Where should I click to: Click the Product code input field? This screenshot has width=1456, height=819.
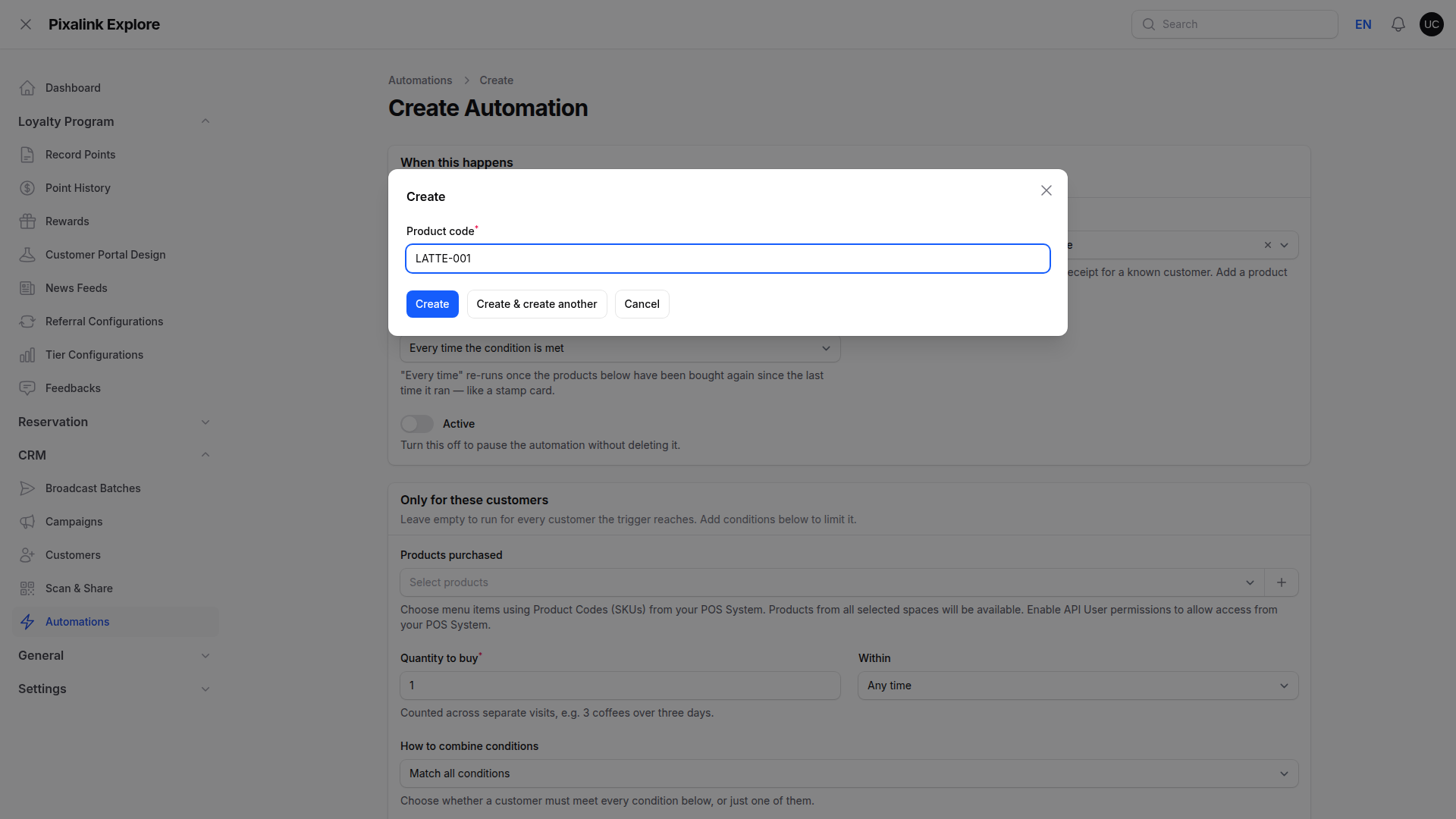pyautogui.click(x=728, y=259)
